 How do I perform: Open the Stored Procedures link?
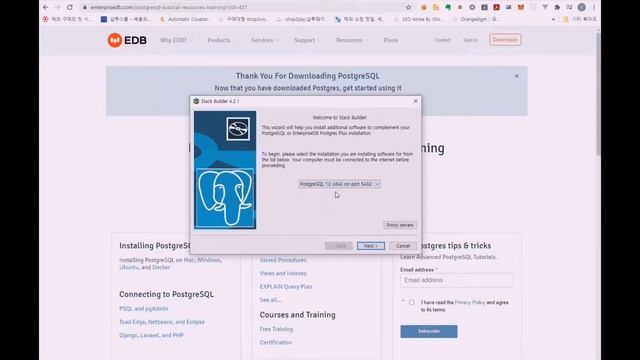click(x=283, y=260)
